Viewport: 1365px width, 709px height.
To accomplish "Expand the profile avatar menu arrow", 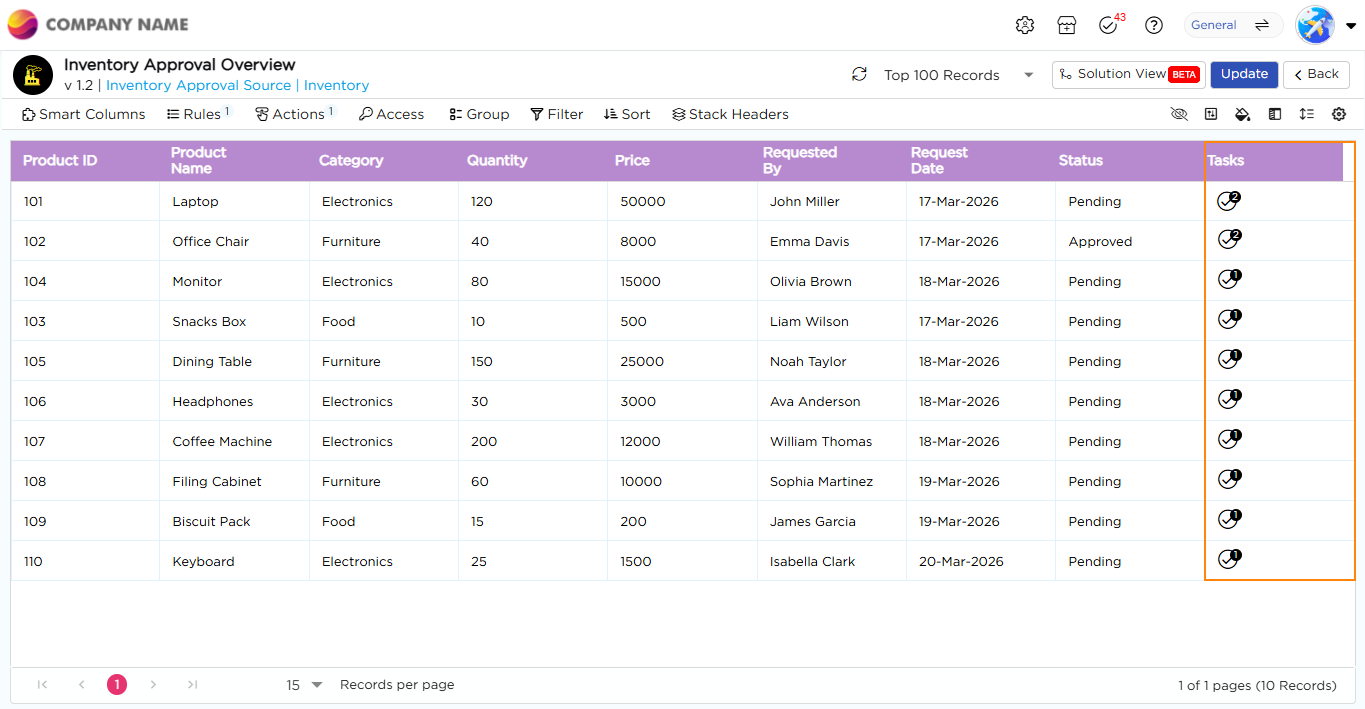I will coord(1351,27).
